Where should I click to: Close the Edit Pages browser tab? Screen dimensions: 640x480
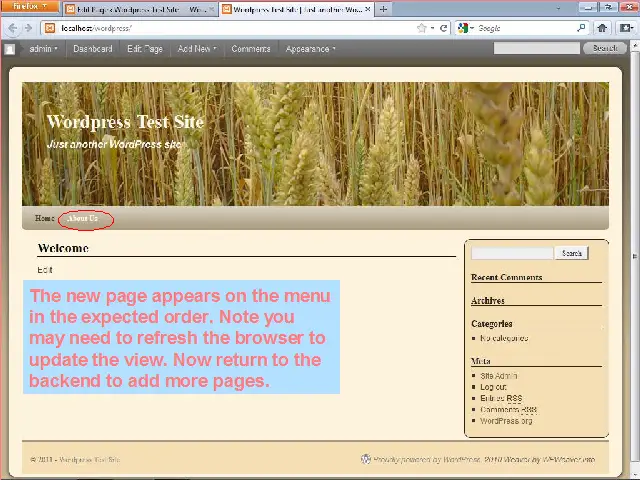coord(211,9)
